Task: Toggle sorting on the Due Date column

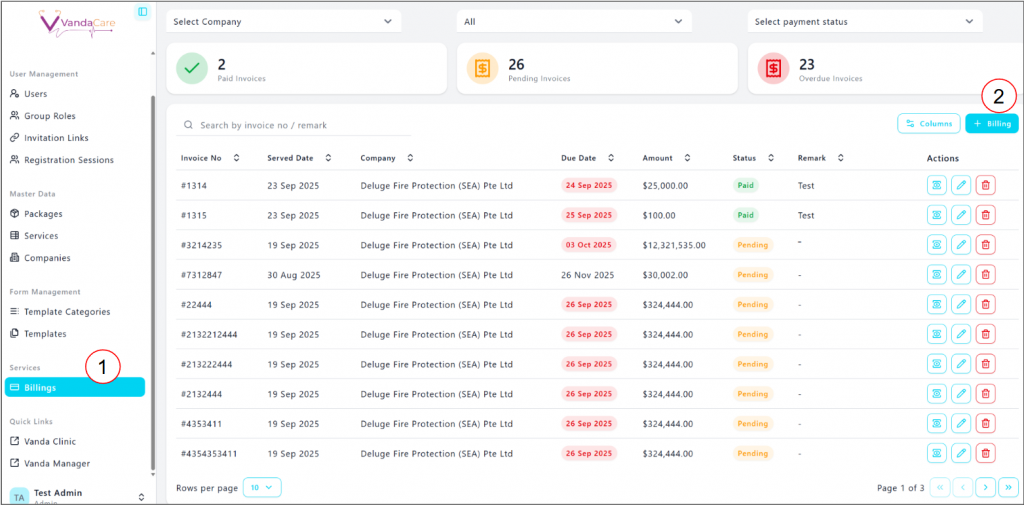Action: click(611, 158)
